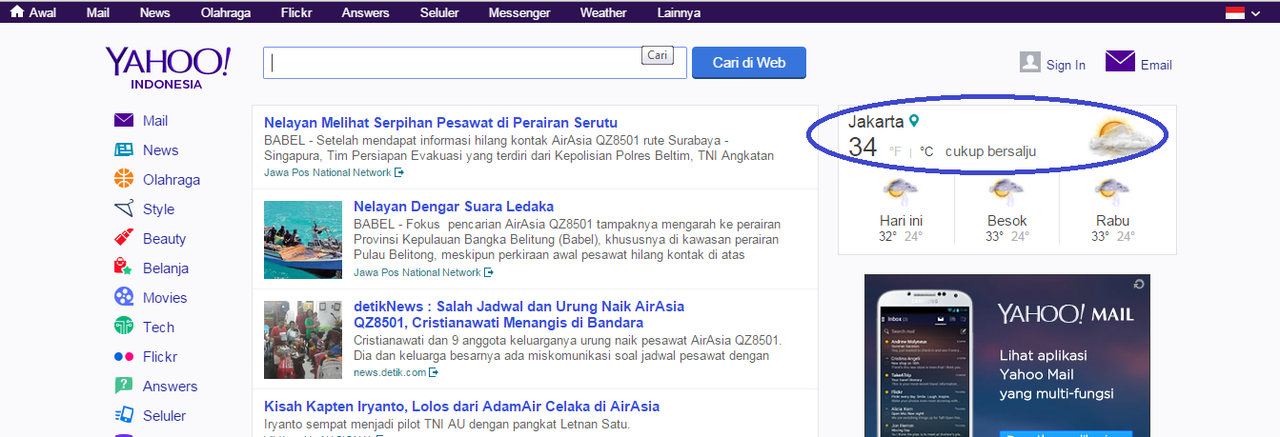Image resolution: width=1280 pixels, height=437 pixels.
Task: Click news.detik.com source link
Action: coord(390,373)
